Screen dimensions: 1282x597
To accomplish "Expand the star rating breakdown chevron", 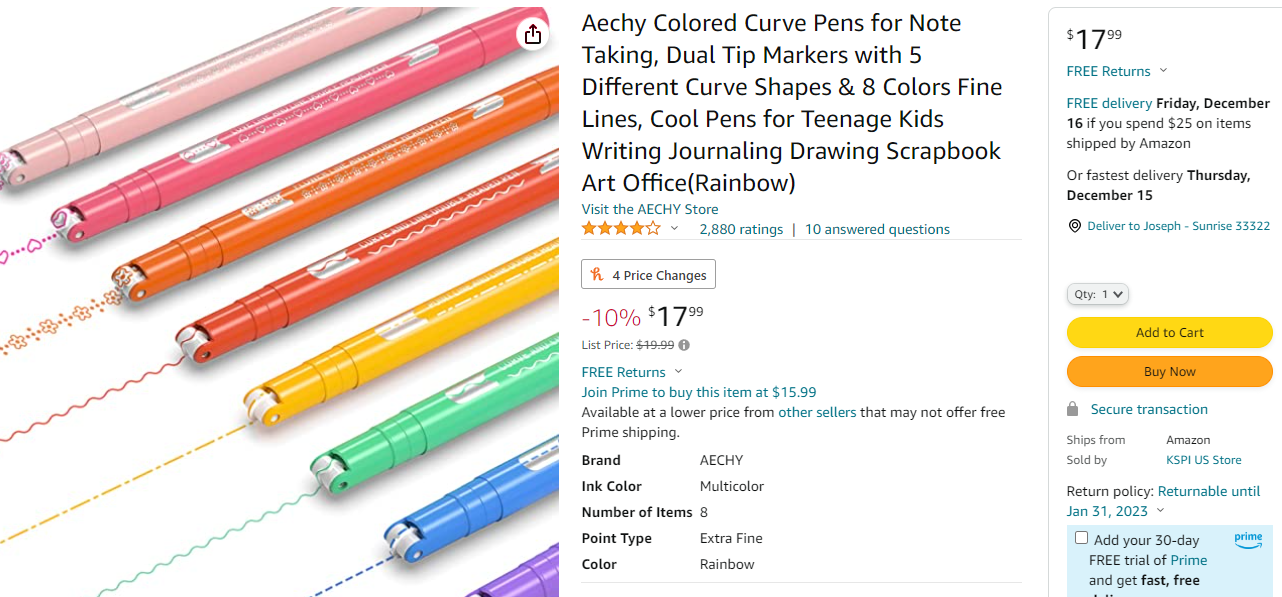I will coord(674,229).
